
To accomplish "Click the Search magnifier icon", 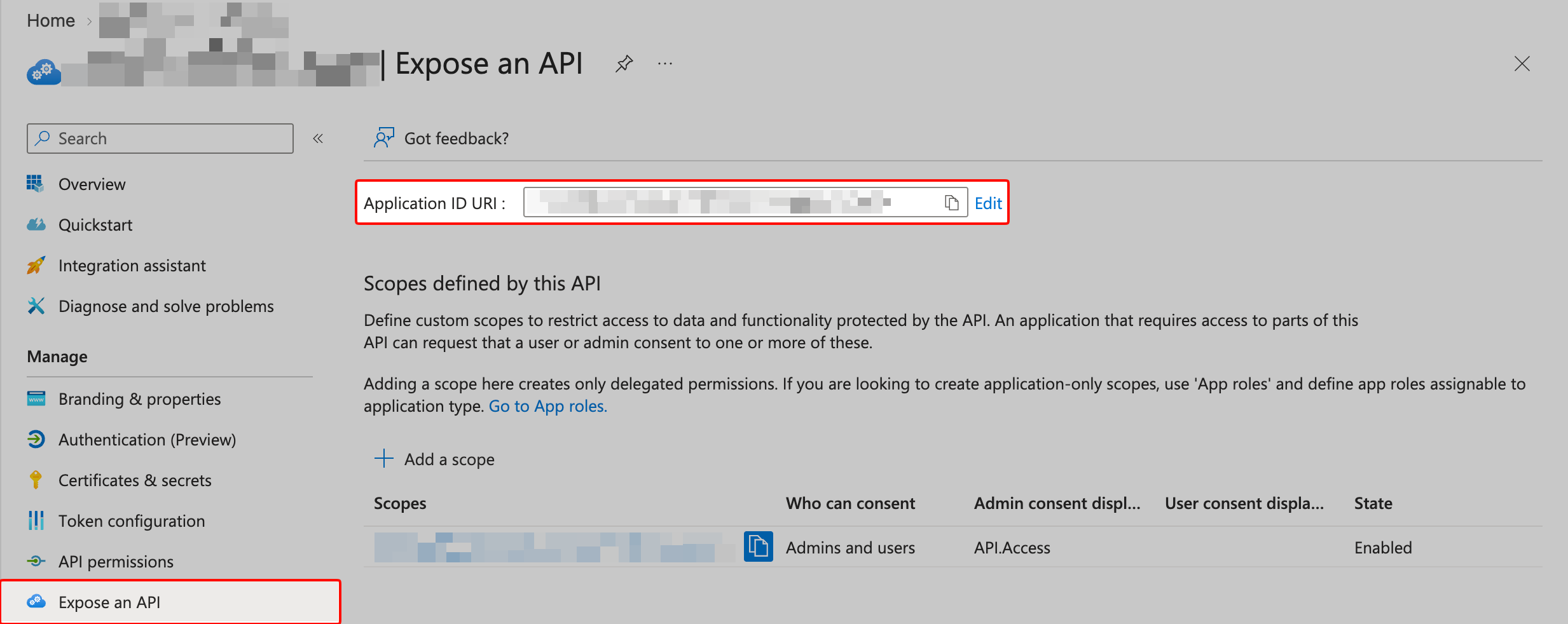I will (x=43, y=138).
